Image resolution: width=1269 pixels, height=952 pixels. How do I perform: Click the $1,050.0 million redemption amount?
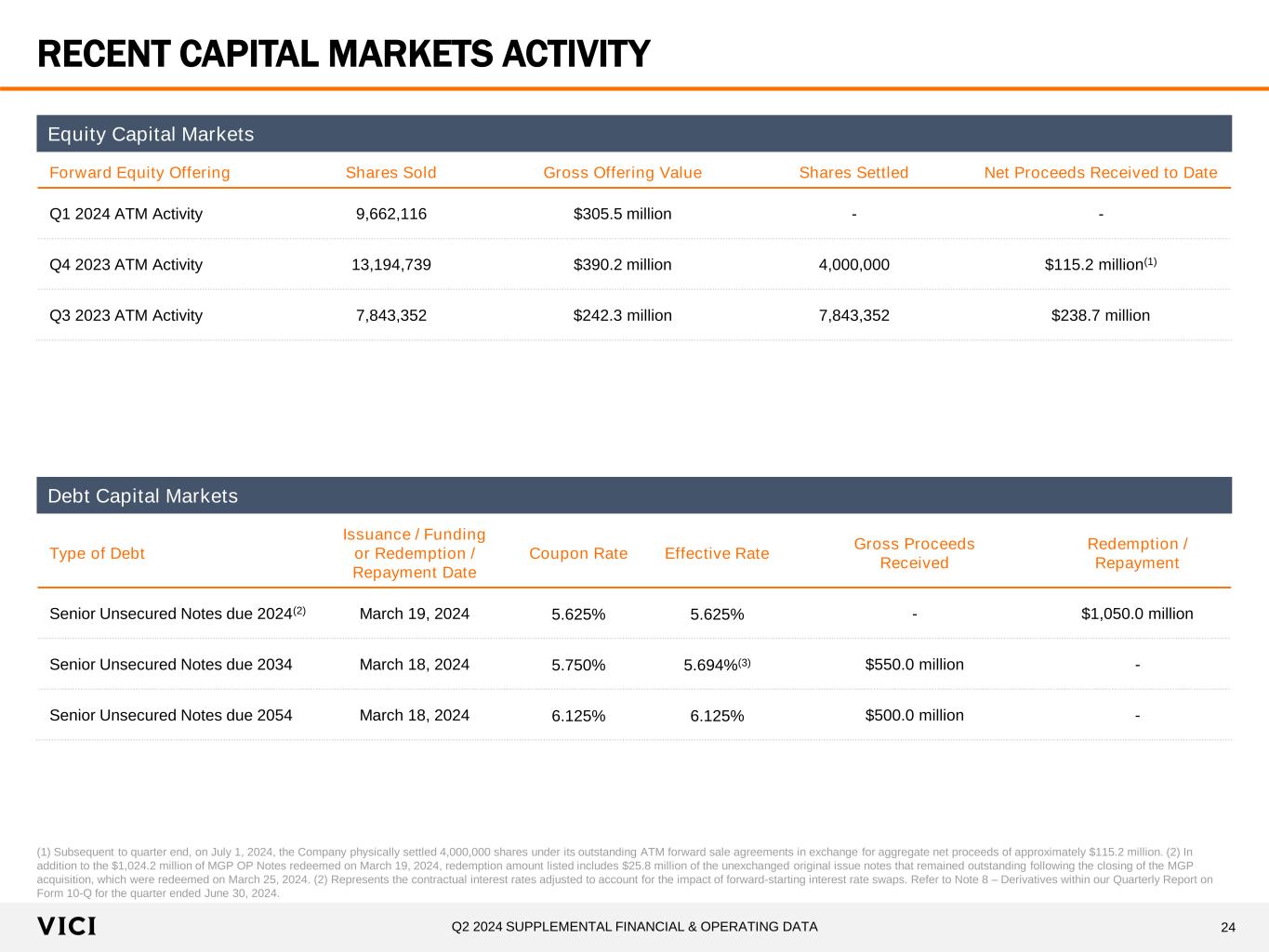[x=1137, y=614]
